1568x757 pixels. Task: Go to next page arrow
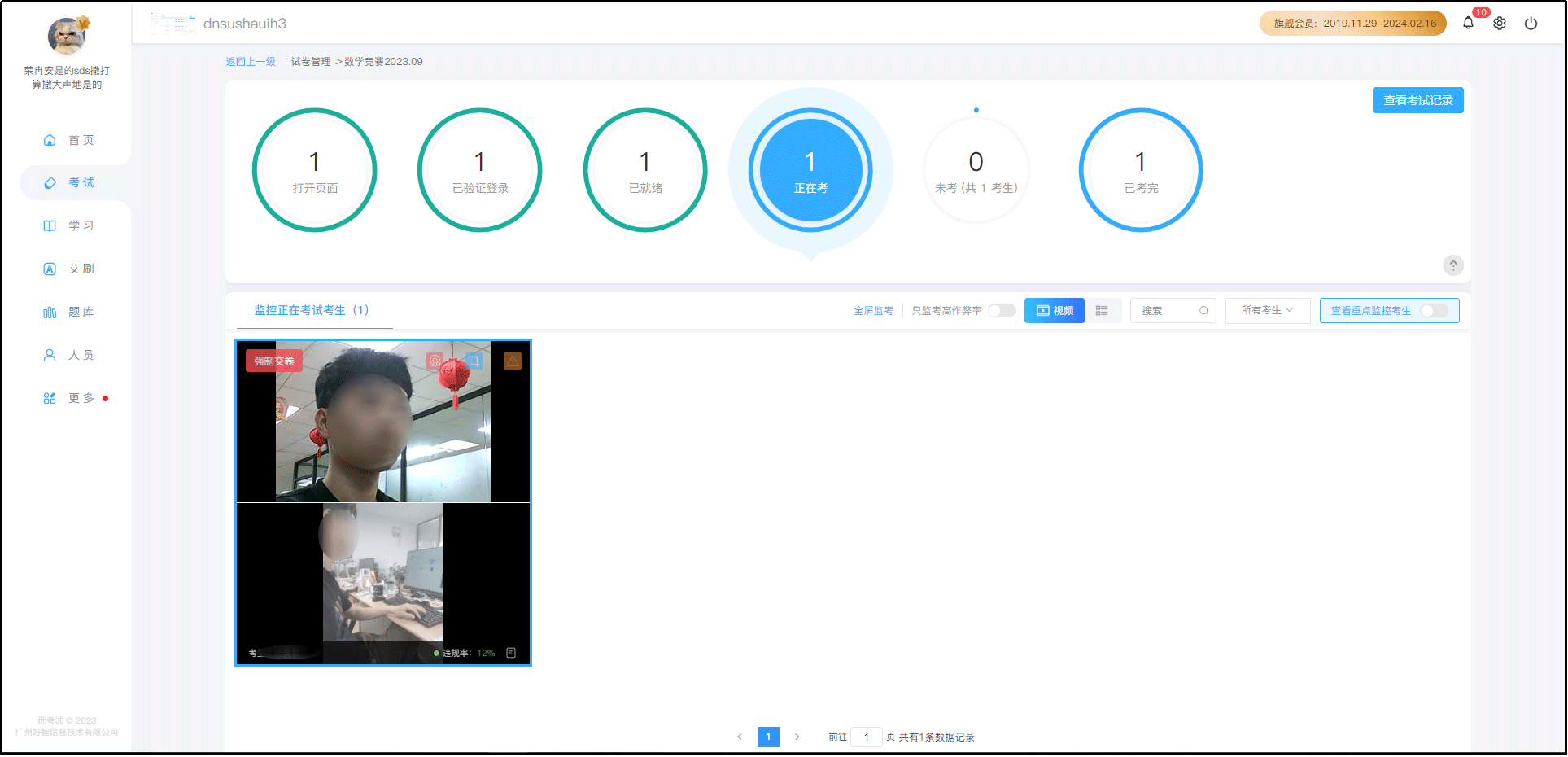coord(797,737)
